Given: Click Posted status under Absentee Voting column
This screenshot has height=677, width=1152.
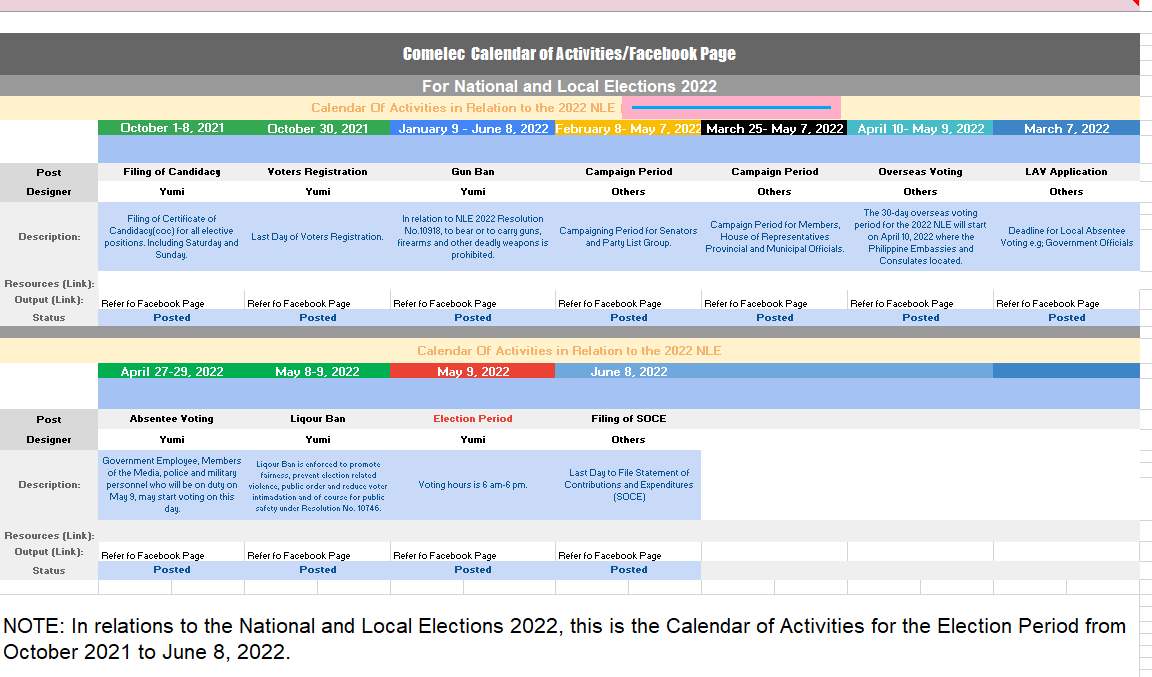Looking at the screenshot, I should pyautogui.click(x=172, y=570).
